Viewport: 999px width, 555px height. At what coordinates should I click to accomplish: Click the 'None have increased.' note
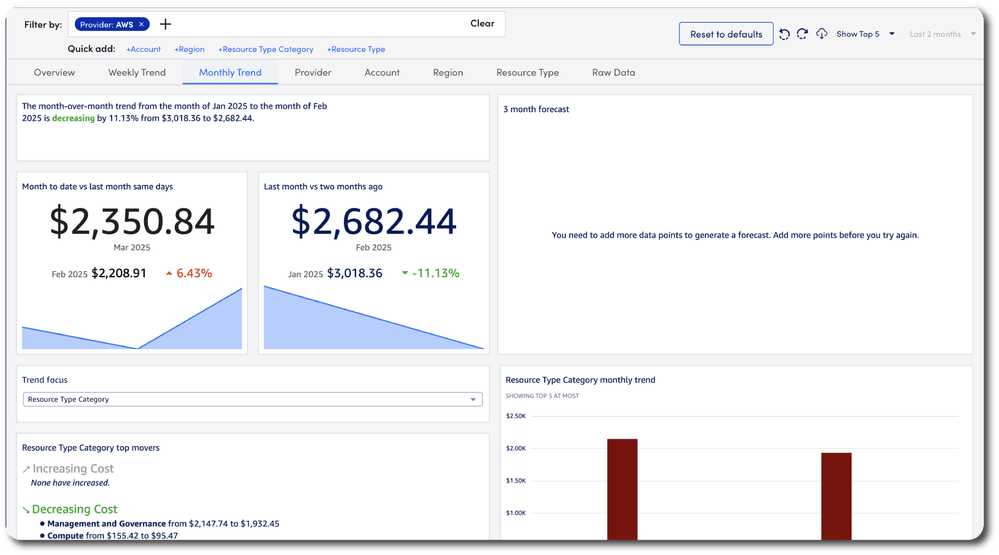(70, 483)
